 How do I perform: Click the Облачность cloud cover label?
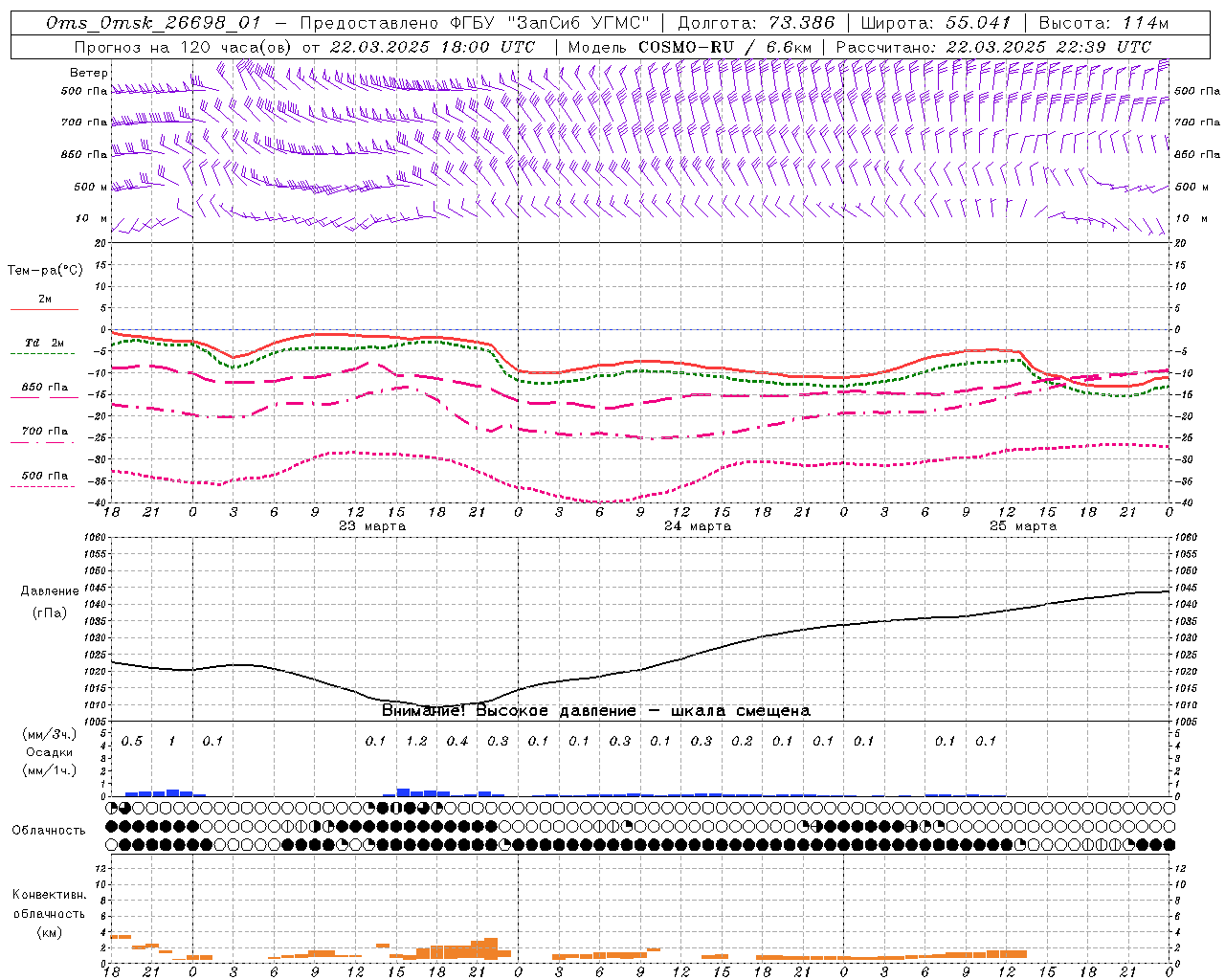[49, 831]
